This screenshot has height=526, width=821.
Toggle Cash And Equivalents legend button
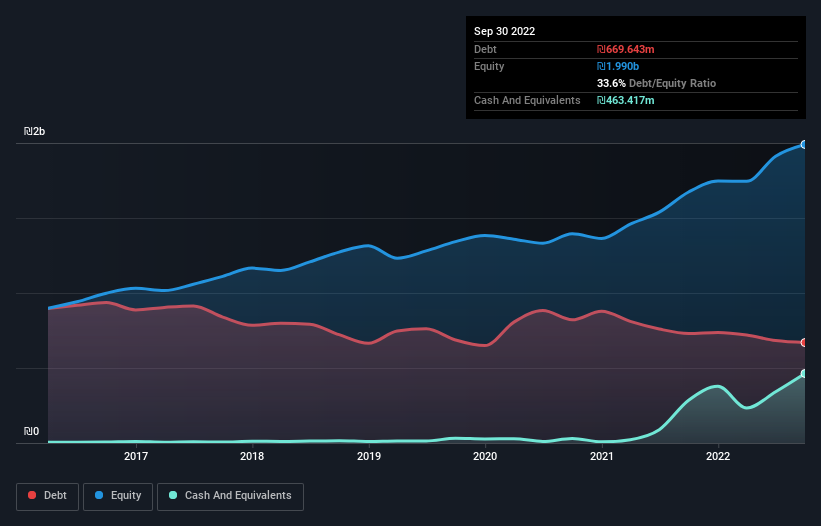click(230, 496)
